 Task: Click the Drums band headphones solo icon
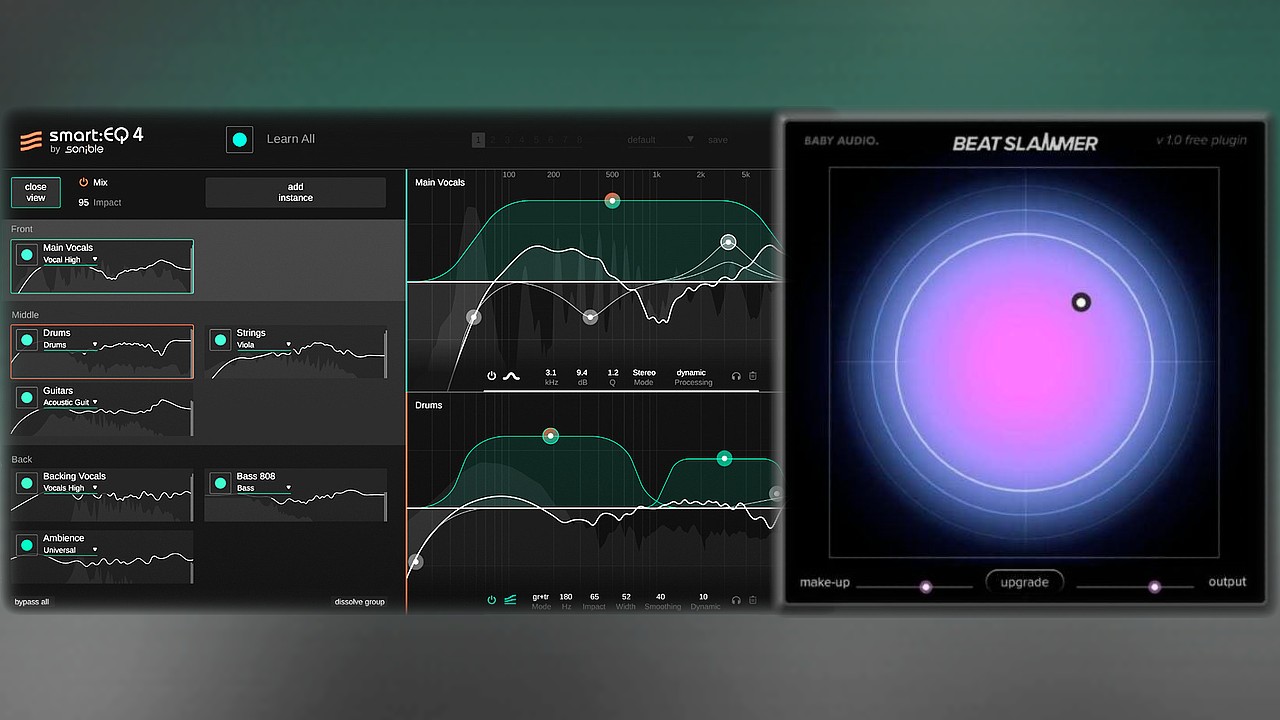pyautogui.click(x=736, y=600)
